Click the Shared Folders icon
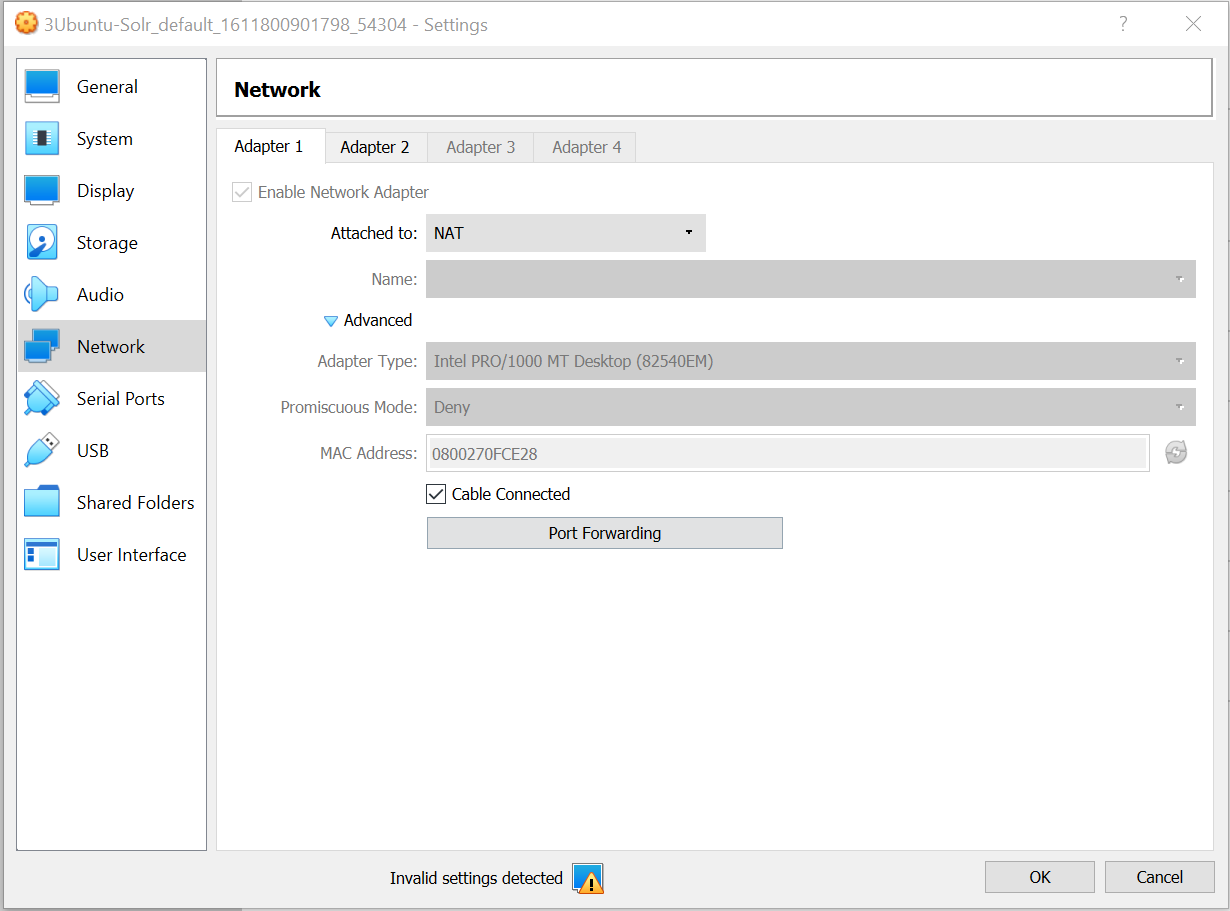This screenshot has width=1230, height=911. [41, 502]
